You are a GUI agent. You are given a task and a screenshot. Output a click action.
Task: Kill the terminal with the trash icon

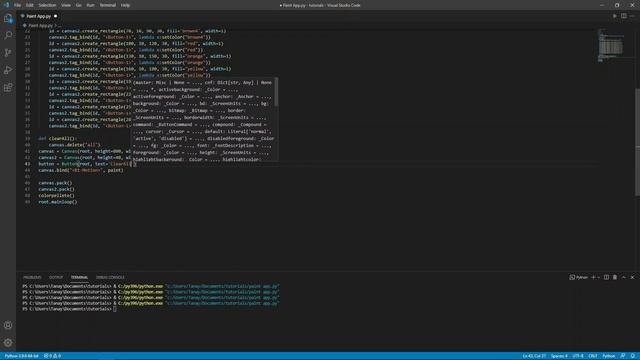[x=615, y=277]
